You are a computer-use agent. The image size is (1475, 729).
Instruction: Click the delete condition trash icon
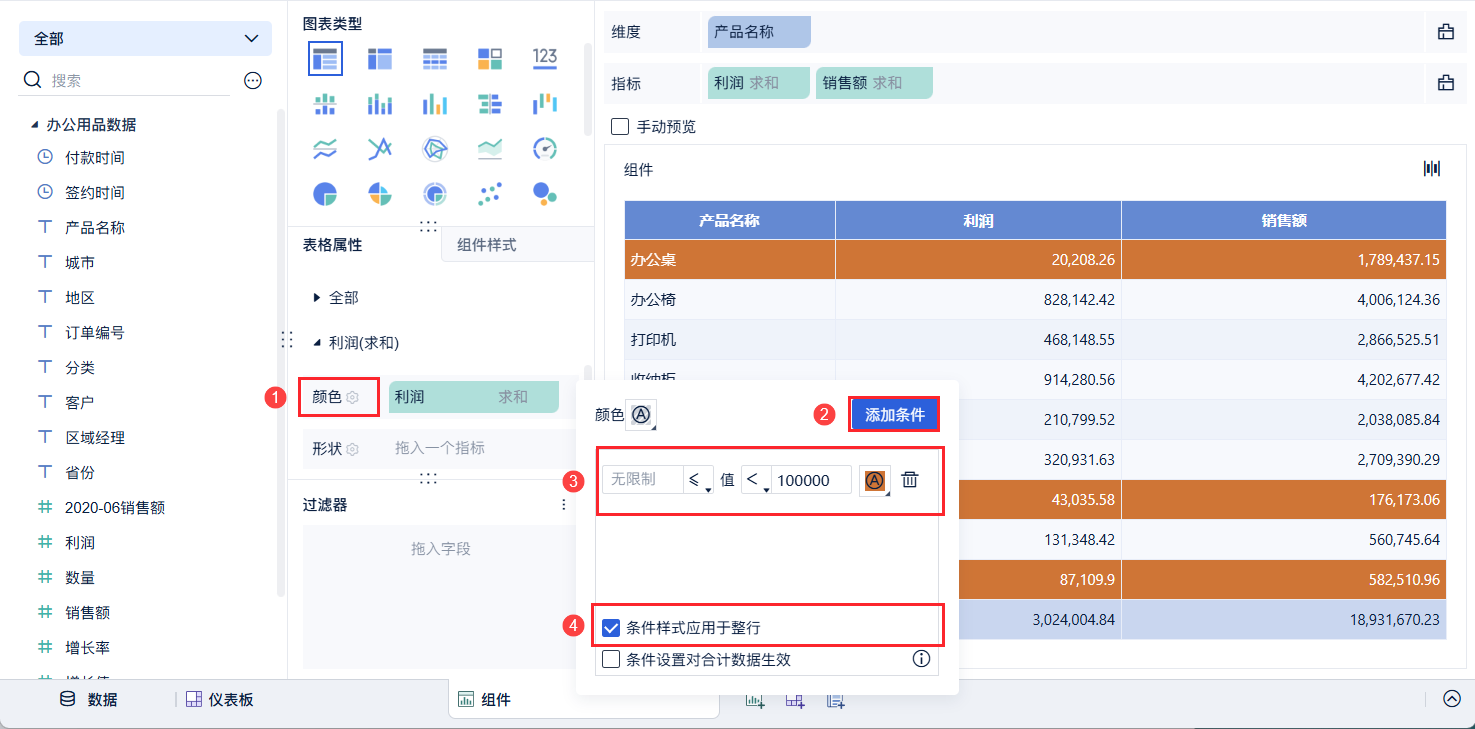point(909,480)
